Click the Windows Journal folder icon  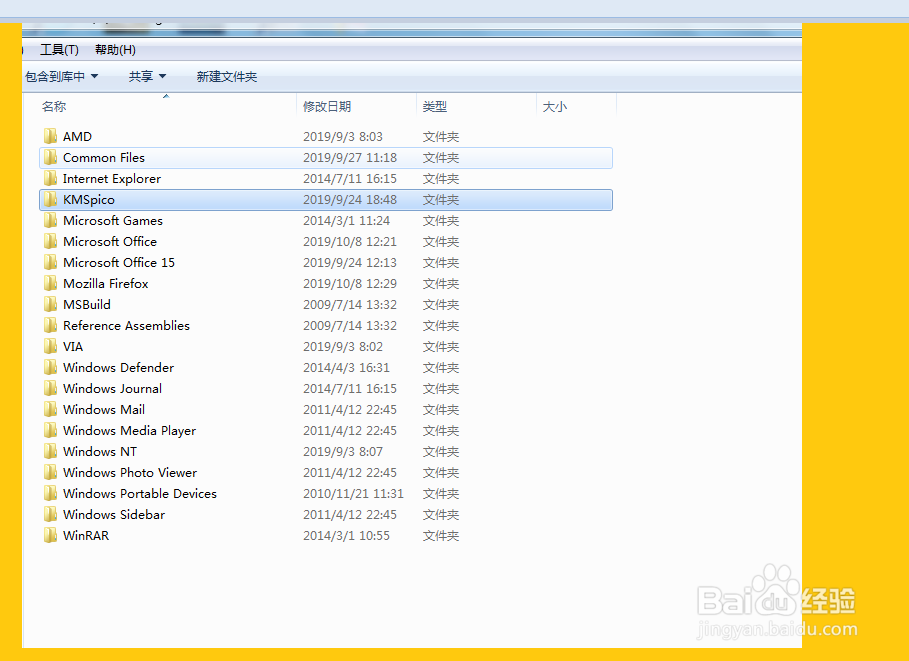click(x=50, y=388)
